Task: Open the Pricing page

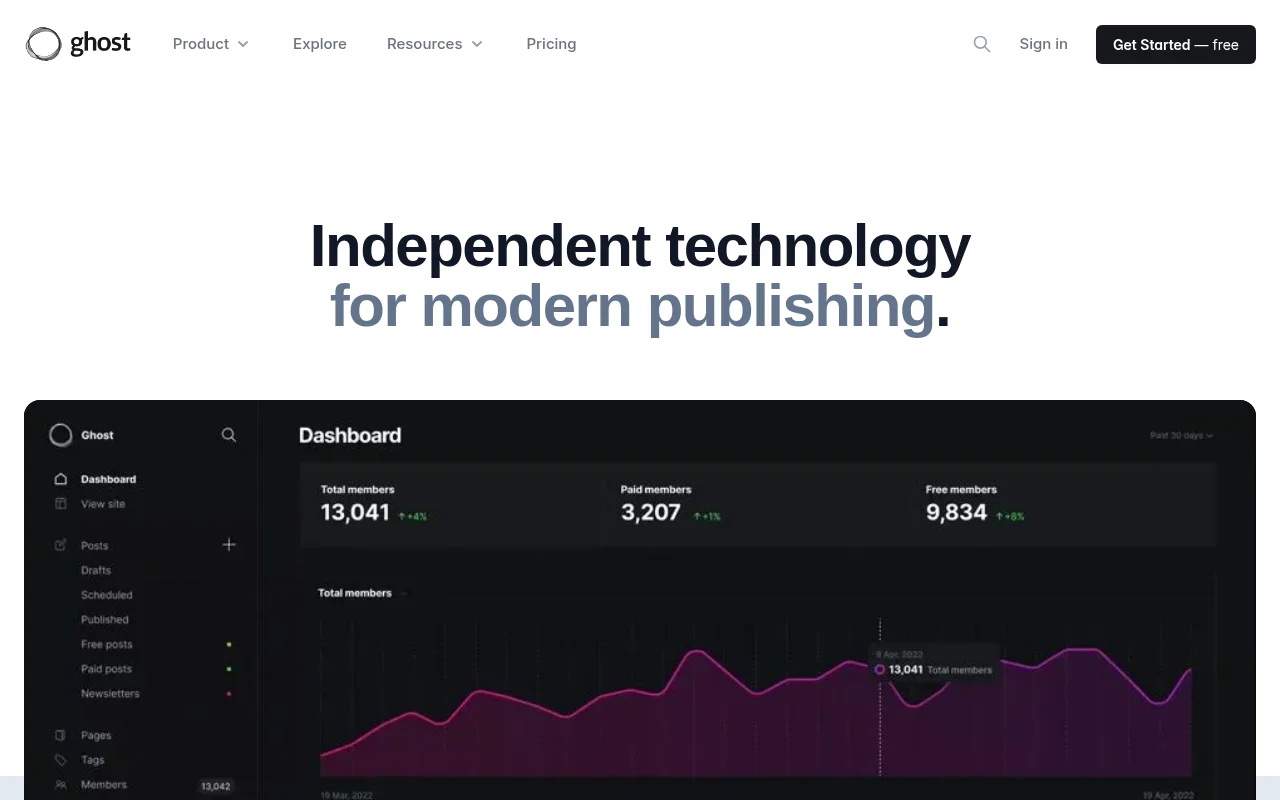Action: point(551,44)
